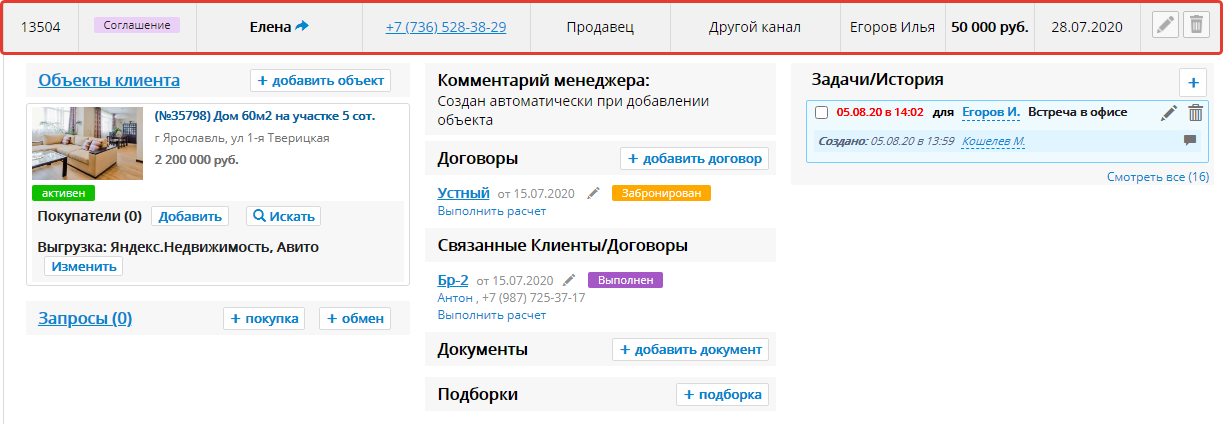Open the comment bubble icon on the task
Image resolution: width=1223 pixels, height=424 pixels.
click(x=1190, y=141)
